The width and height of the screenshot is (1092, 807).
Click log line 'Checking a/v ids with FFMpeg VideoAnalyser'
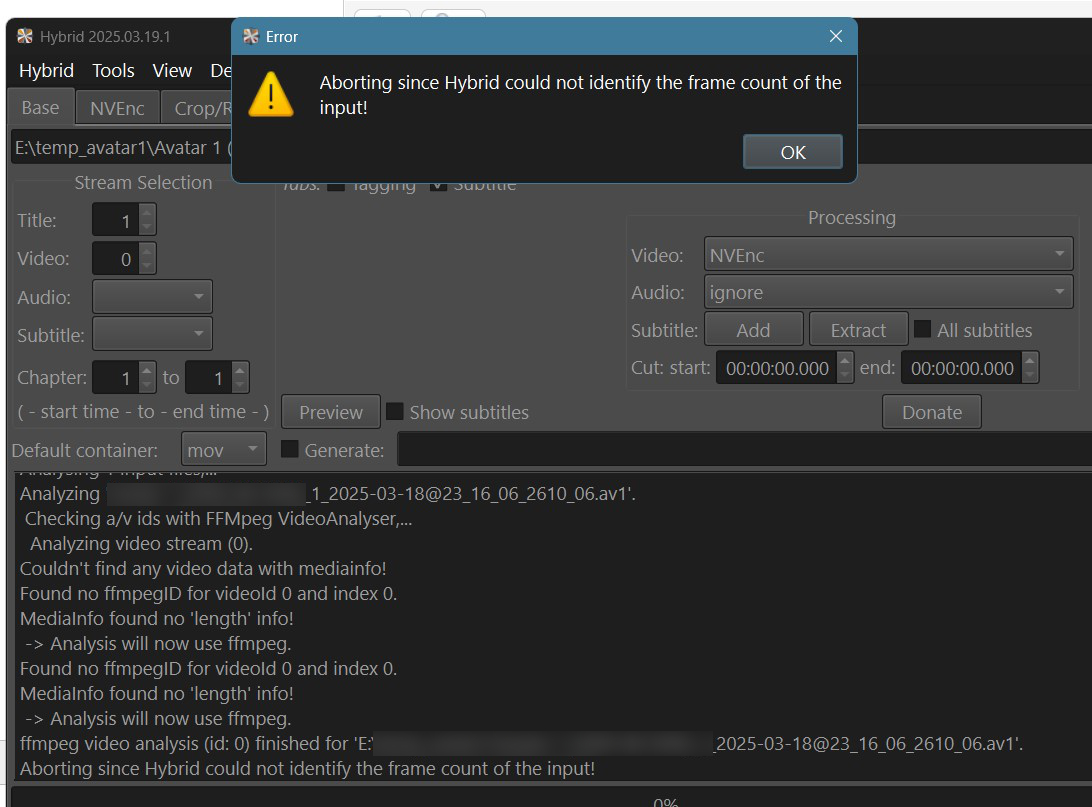coord(218,518)
